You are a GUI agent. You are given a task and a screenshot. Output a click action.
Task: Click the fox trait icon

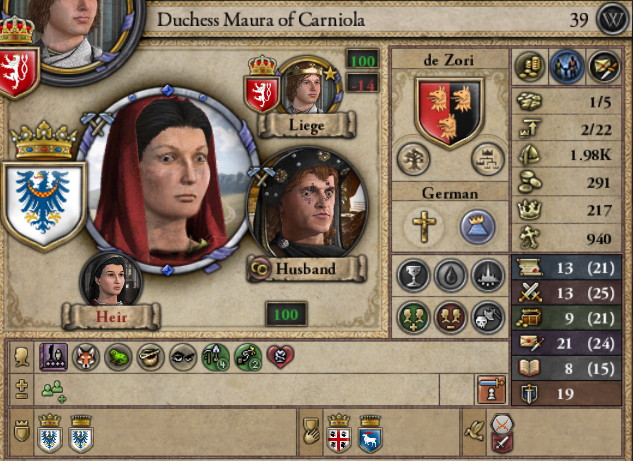86,357
